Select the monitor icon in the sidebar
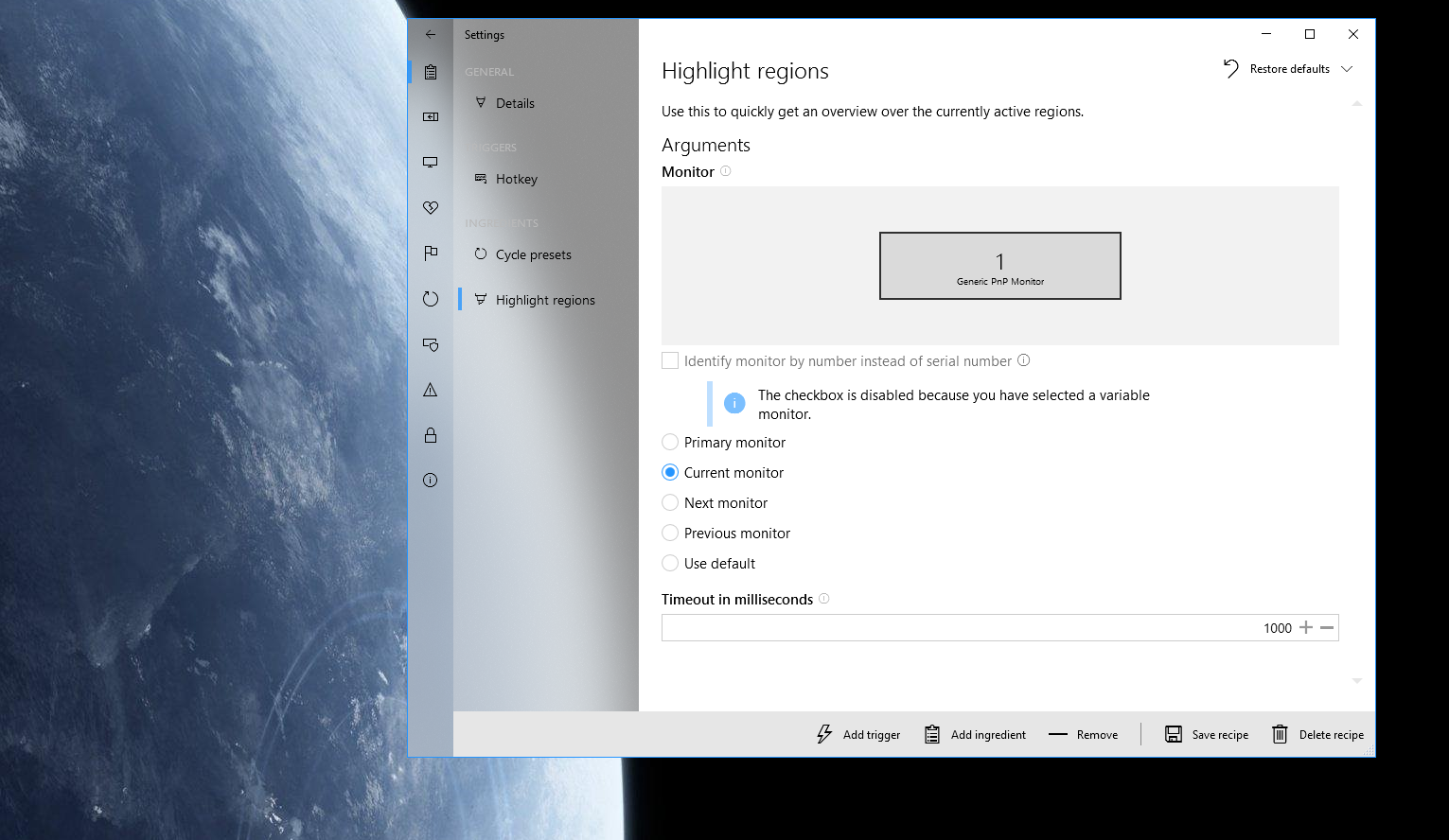Viewport: 1449px width, 840px height. point(431,162)
